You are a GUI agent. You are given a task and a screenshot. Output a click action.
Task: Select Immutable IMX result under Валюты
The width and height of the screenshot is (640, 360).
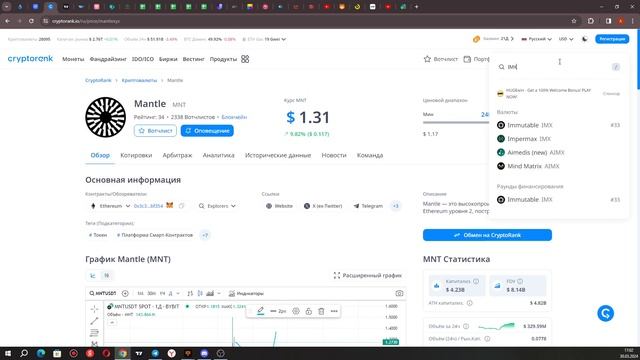(558, 125)
